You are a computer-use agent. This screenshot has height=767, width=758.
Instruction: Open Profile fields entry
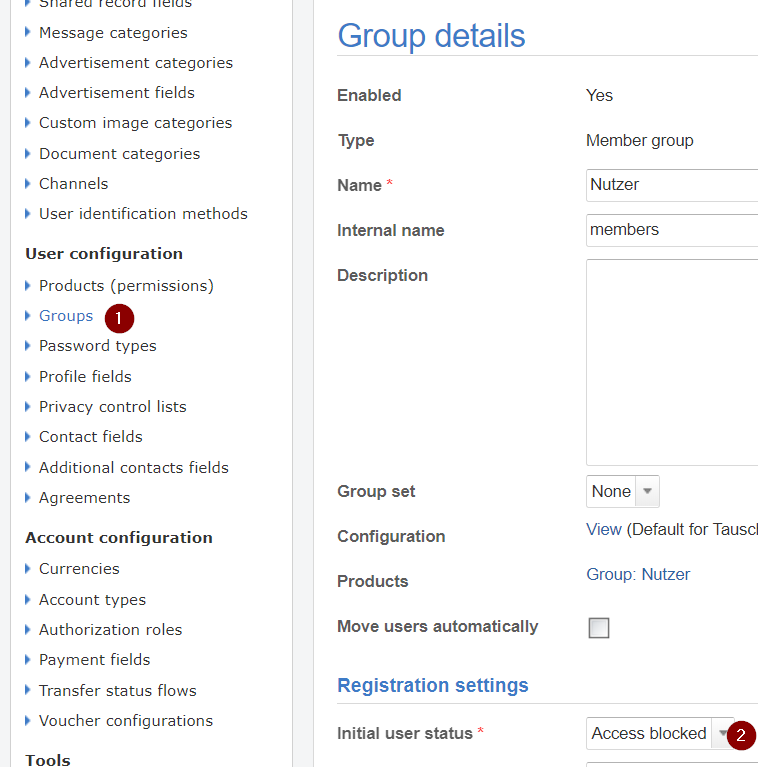[x=85, y=377]
